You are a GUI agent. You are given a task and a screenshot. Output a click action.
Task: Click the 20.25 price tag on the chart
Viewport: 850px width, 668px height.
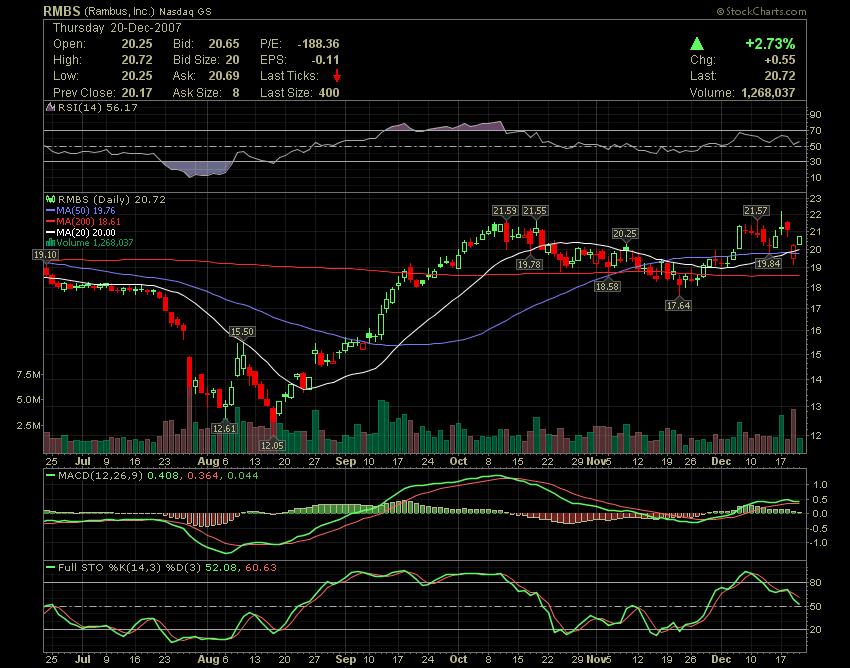(x=624, y=233)
